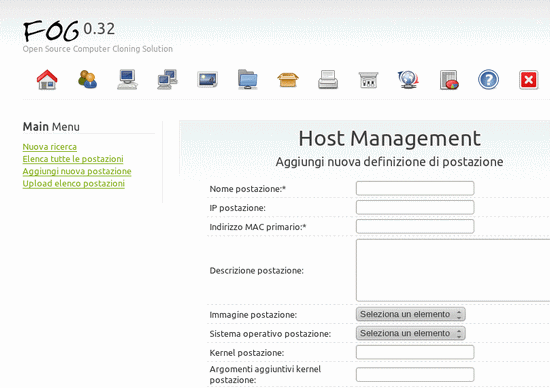The image size is (550, 388).
Task: Open Group Management multiple computers icon
Action: [167, 80]
